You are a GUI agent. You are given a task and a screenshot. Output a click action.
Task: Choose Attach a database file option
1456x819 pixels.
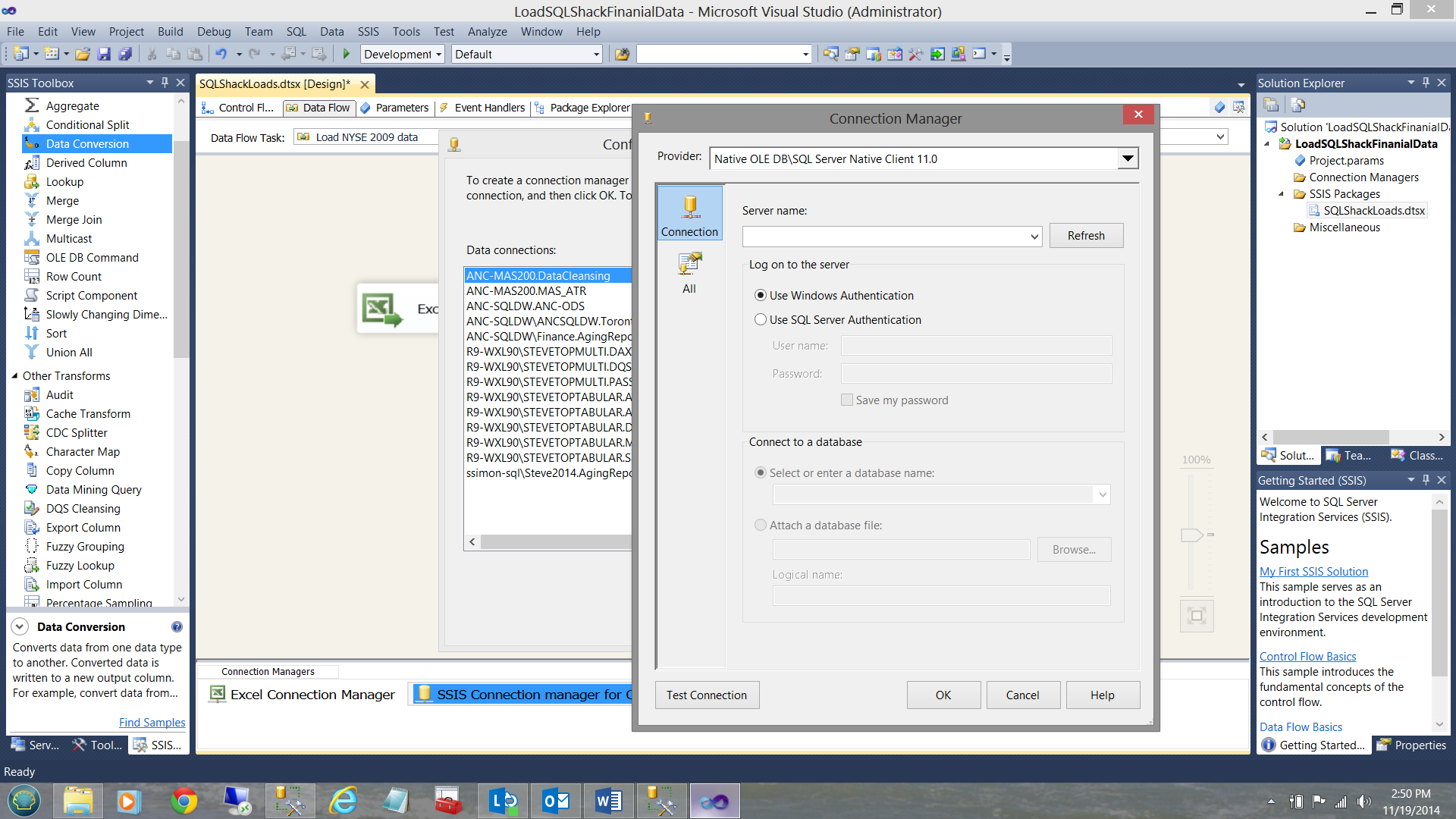point(761,526)
